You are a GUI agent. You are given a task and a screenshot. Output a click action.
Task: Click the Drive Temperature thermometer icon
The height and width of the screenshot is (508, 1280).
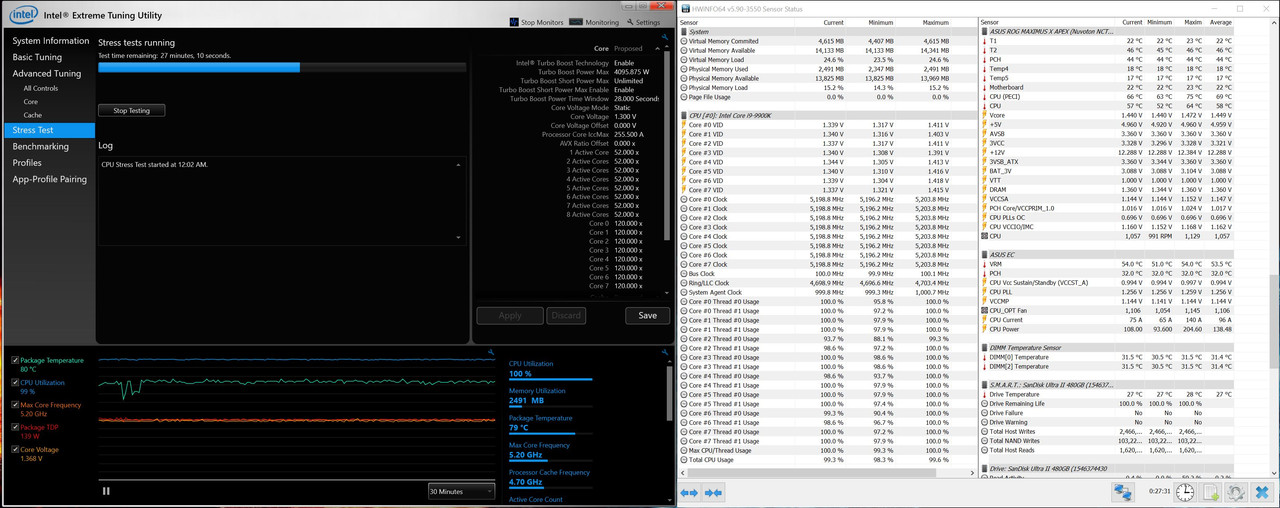pos(984,394)
